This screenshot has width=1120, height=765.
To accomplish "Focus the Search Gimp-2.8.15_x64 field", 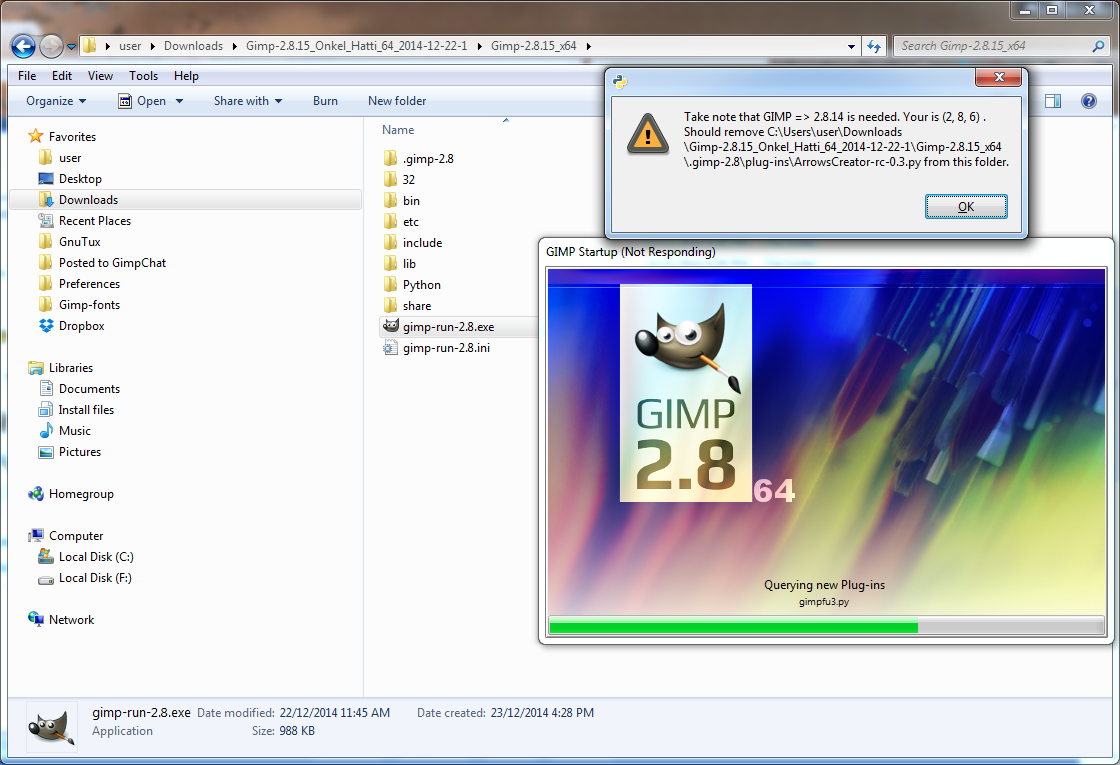I will coord(994,46).
